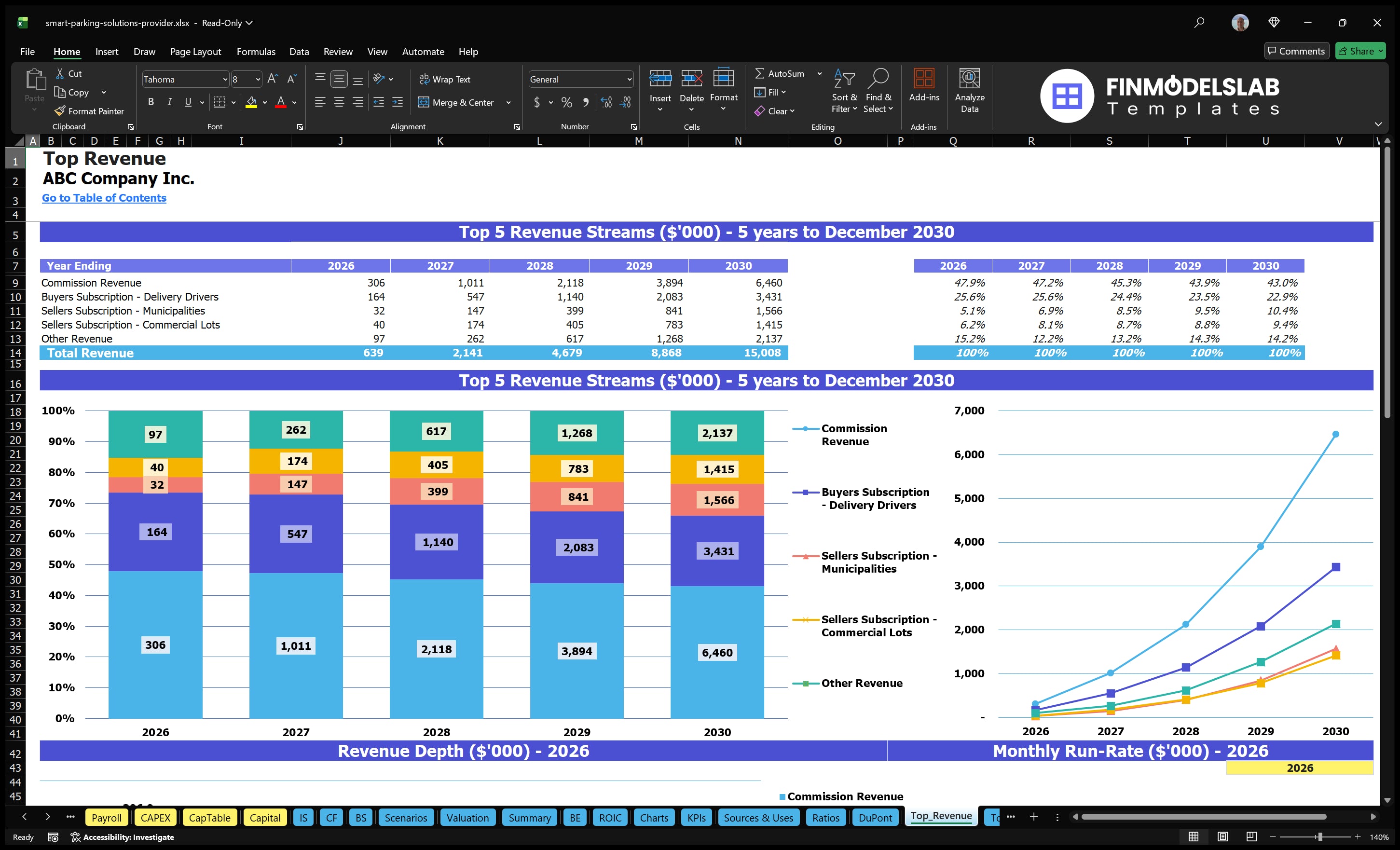Enable underline formatting
This screenshot has width=1400, height=850.
[x=188, y=102]
